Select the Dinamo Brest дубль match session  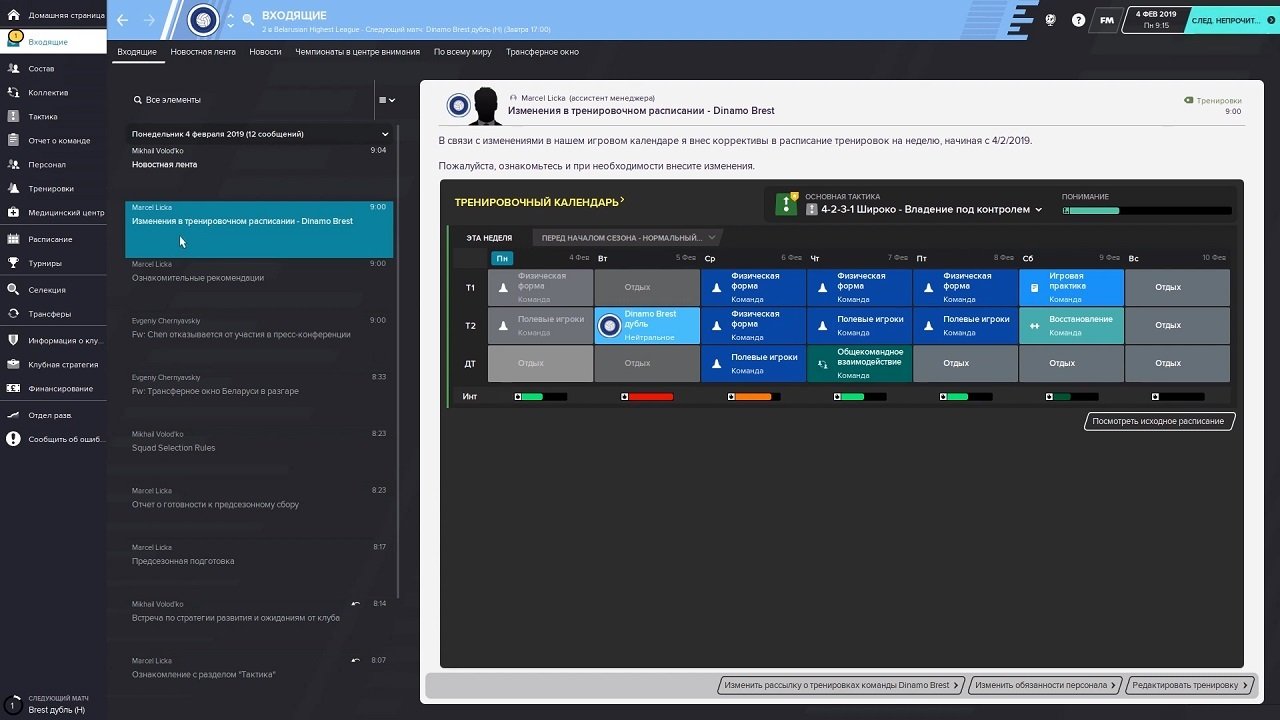click(x=647, y=325)
